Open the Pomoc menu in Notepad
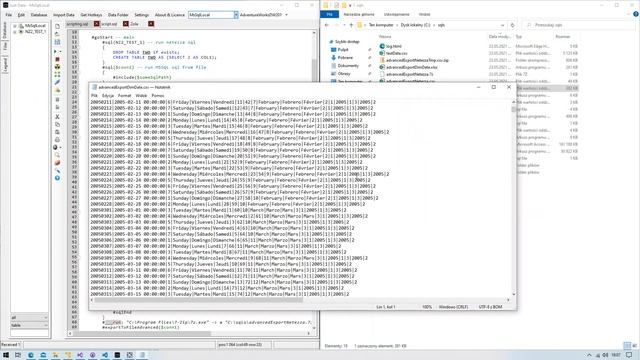Screen dimensions: 640x360 click(158, 96)
